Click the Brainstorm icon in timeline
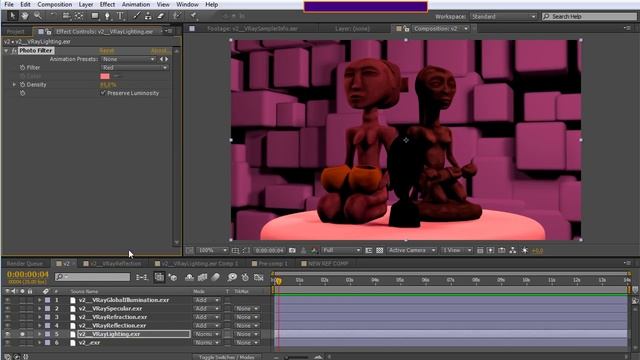The image size is (640, 360). click(x=232, y=277)
